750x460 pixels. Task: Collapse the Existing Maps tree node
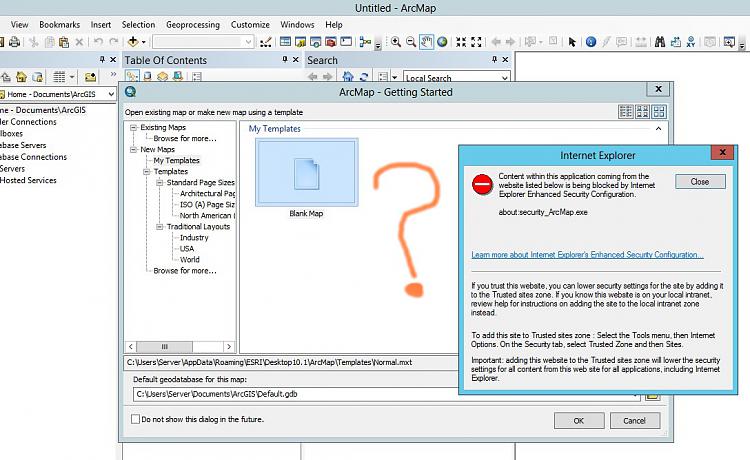133,128
